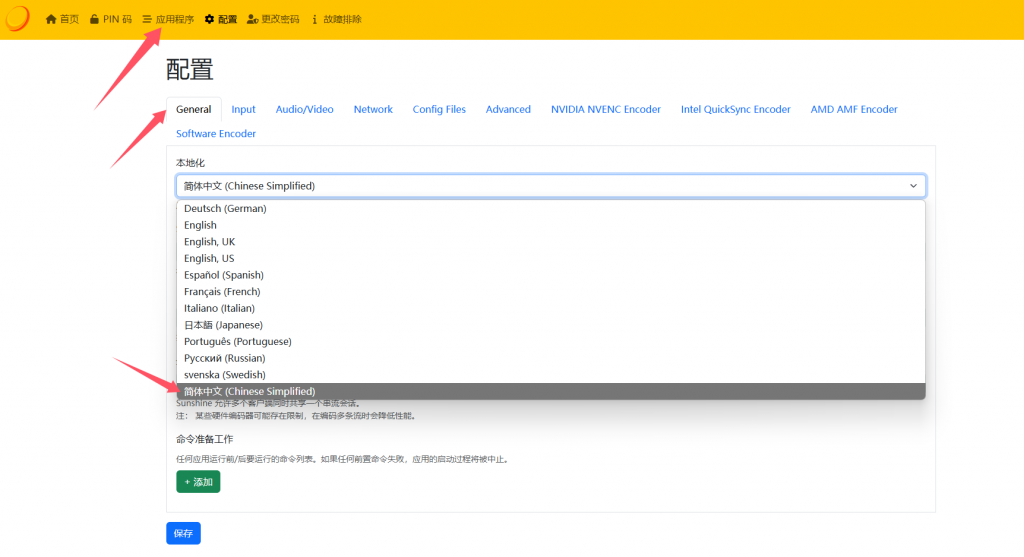Choose Español (Spanish) option

551,275
